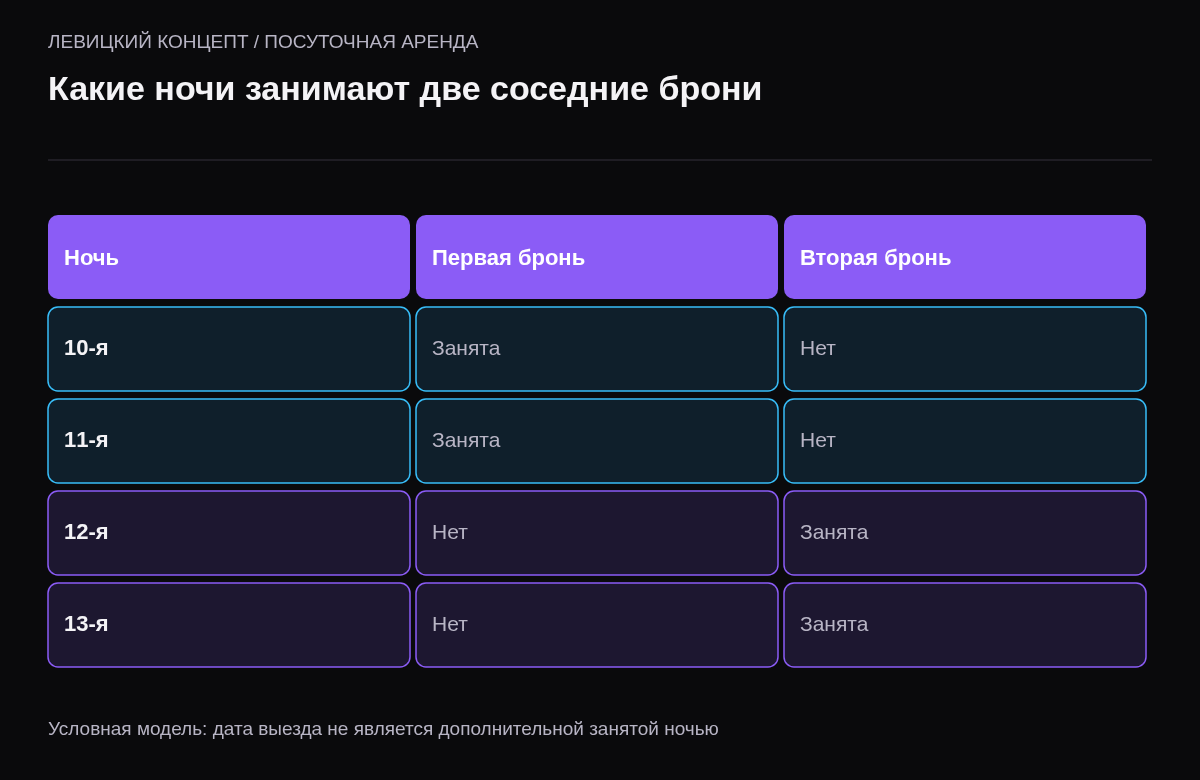Select the 'Первая бронь' column header

pyautogui.click(x=597, y=257)
